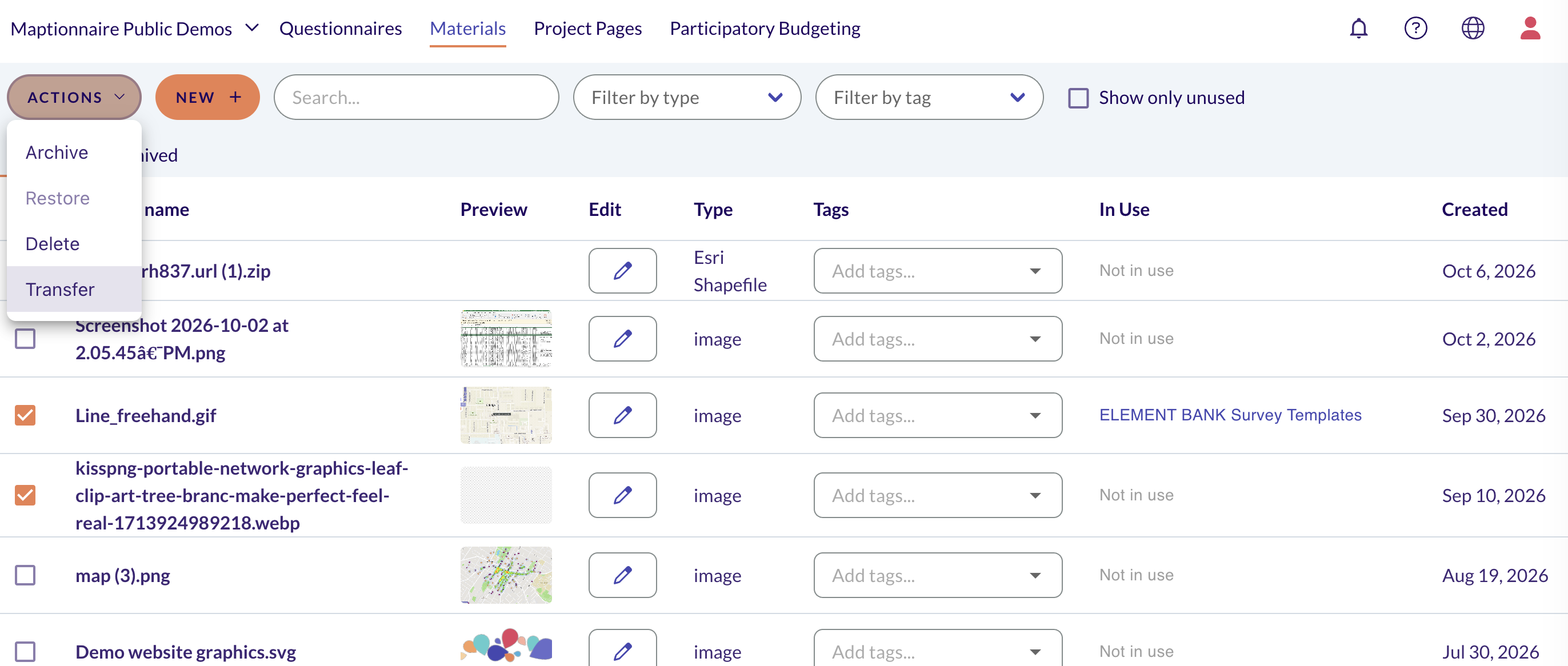The image size is (1568, 666).
Task: Click the Created column header
Action: click(1474, 210)
